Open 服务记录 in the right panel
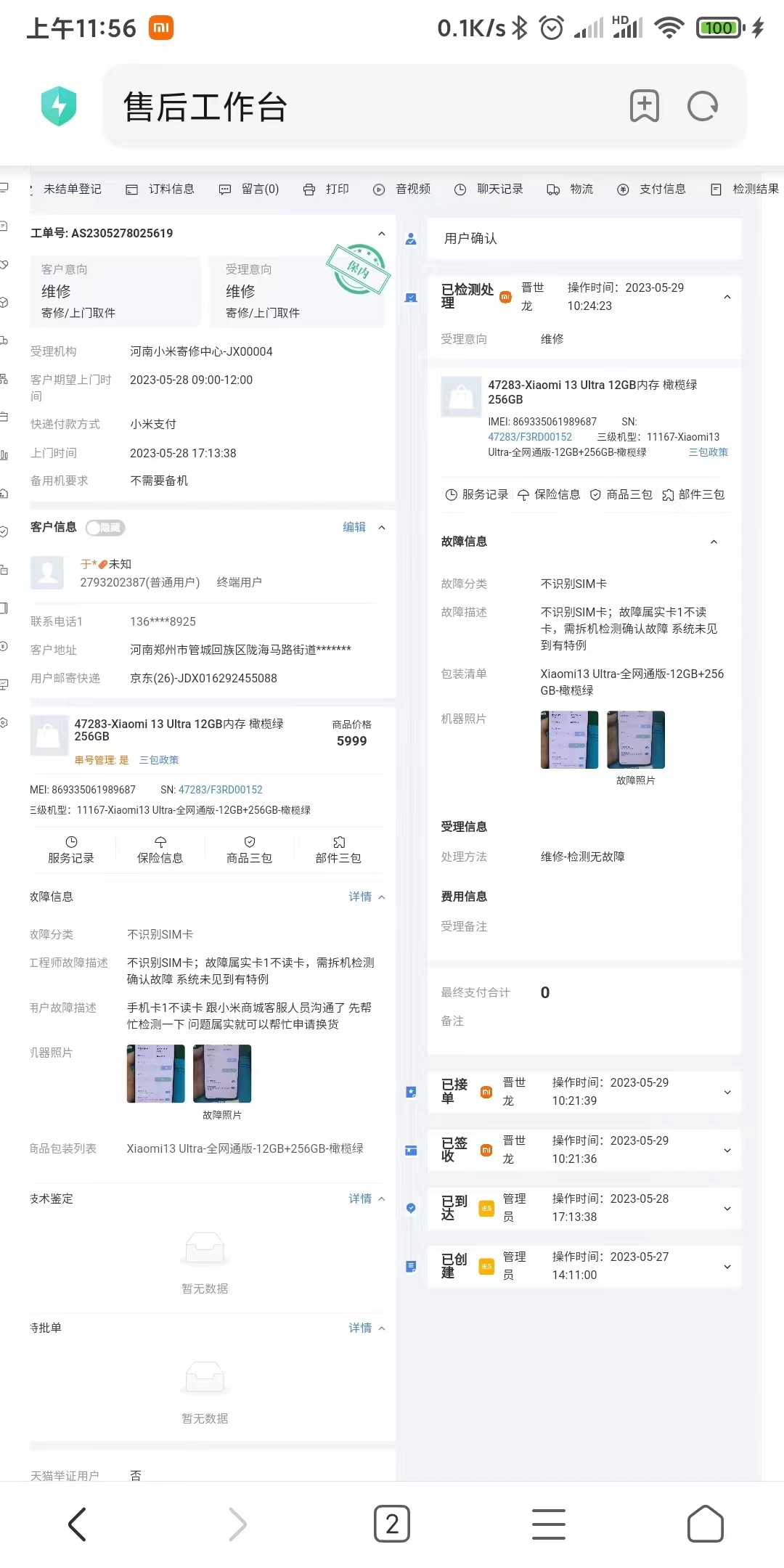Image resolution: width=784 pixels, height=1568 pixels. pyautogui.click(x=476, y=494)
